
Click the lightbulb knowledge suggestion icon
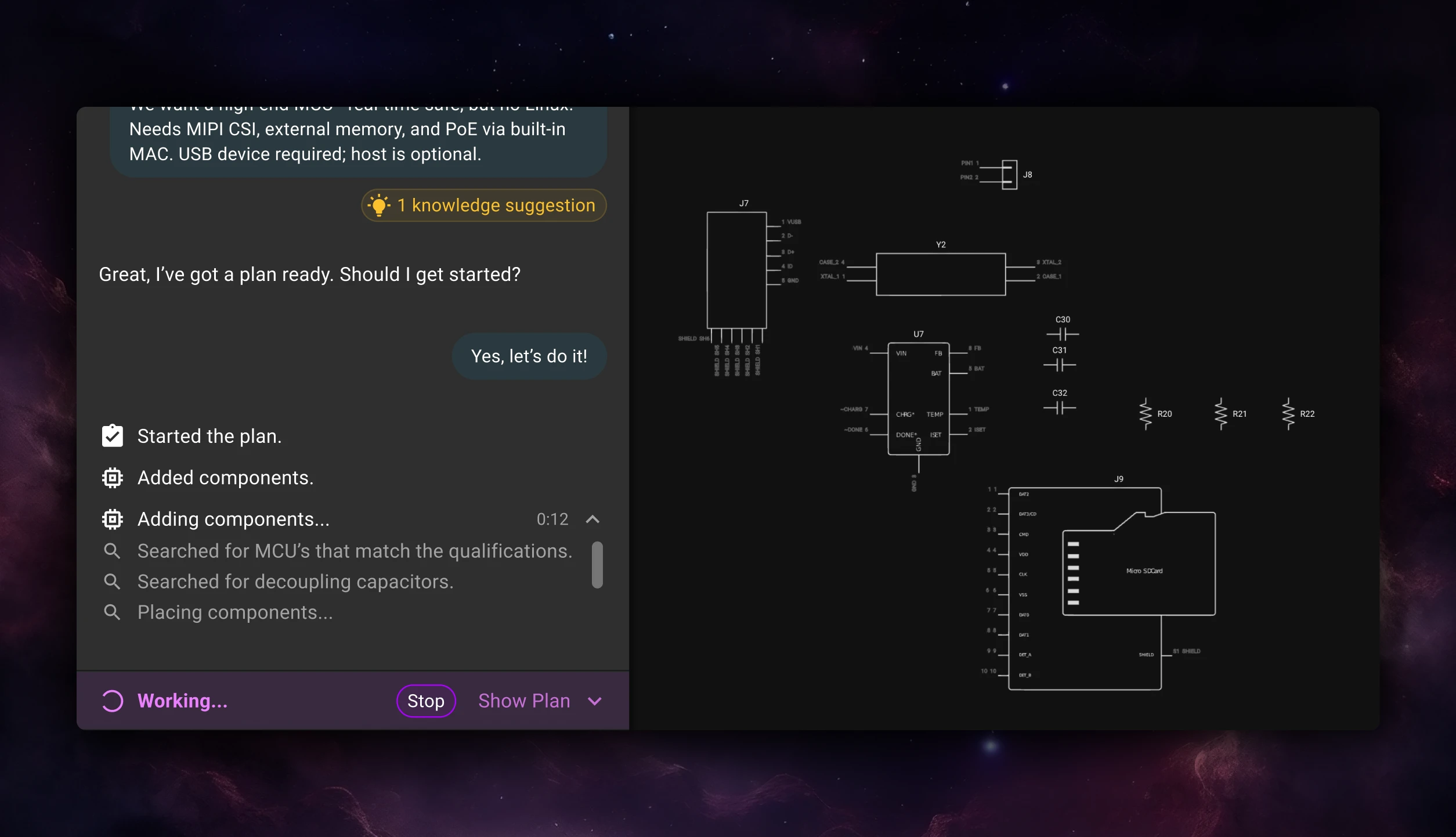point(379,205)
